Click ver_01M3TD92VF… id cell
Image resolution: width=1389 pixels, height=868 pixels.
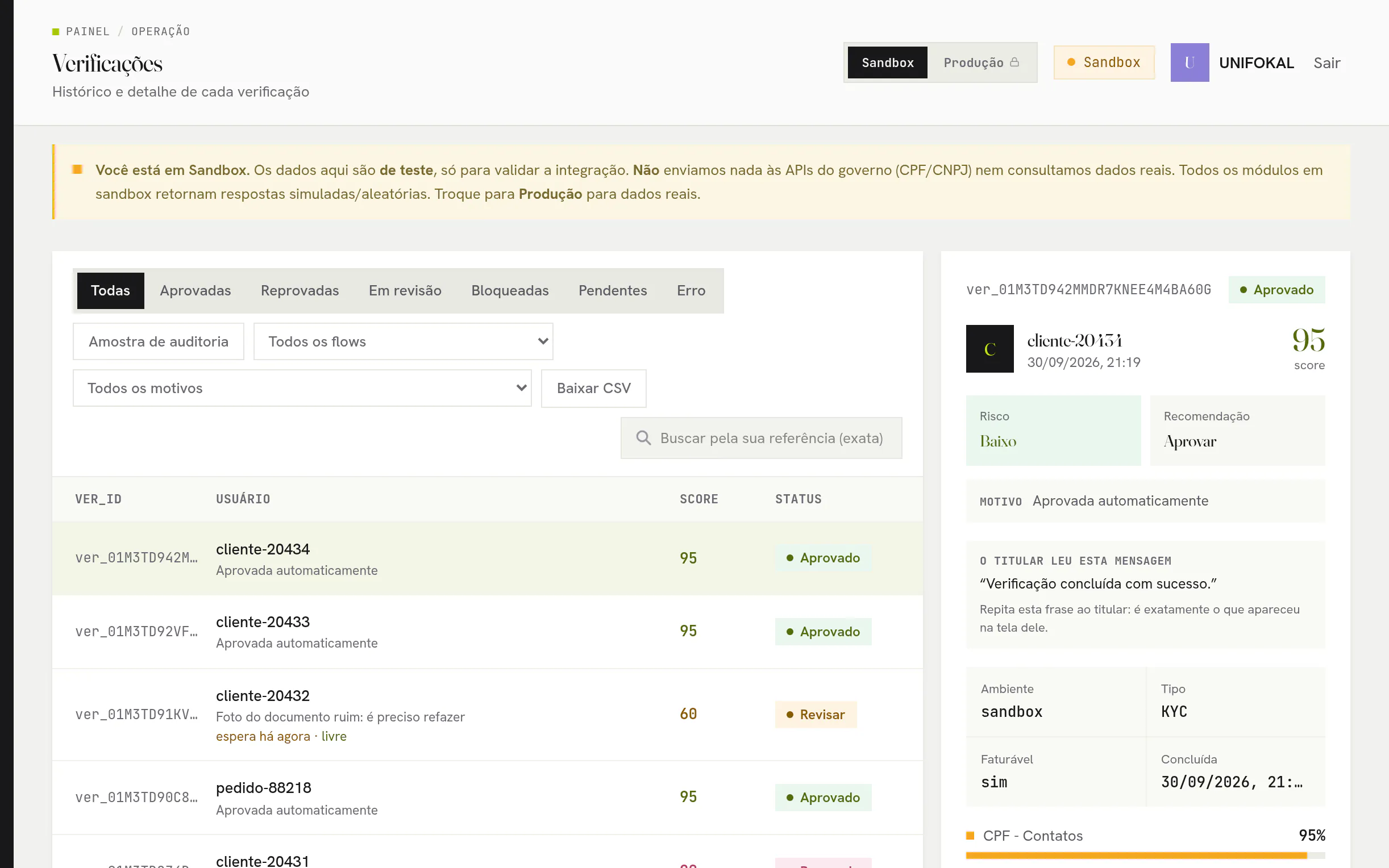tap(136, 632)
